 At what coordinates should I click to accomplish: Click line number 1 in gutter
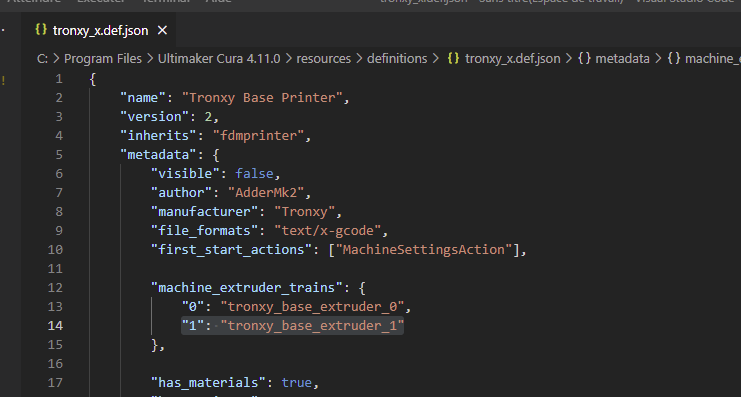coord(59,78)
